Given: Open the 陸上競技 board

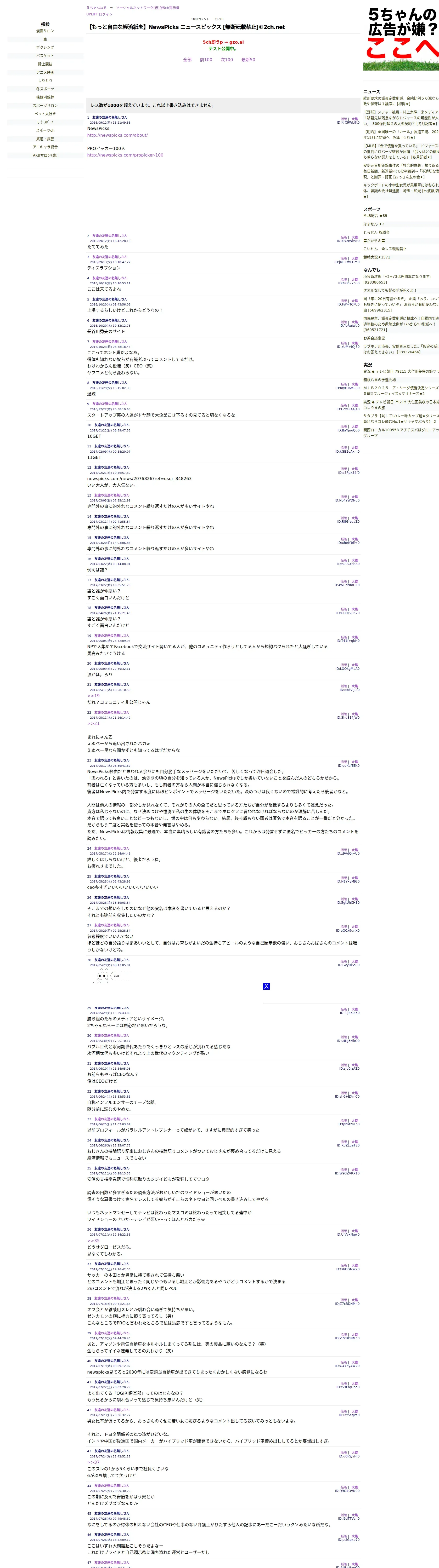Looking at the screenshot, I should point(45,64).
